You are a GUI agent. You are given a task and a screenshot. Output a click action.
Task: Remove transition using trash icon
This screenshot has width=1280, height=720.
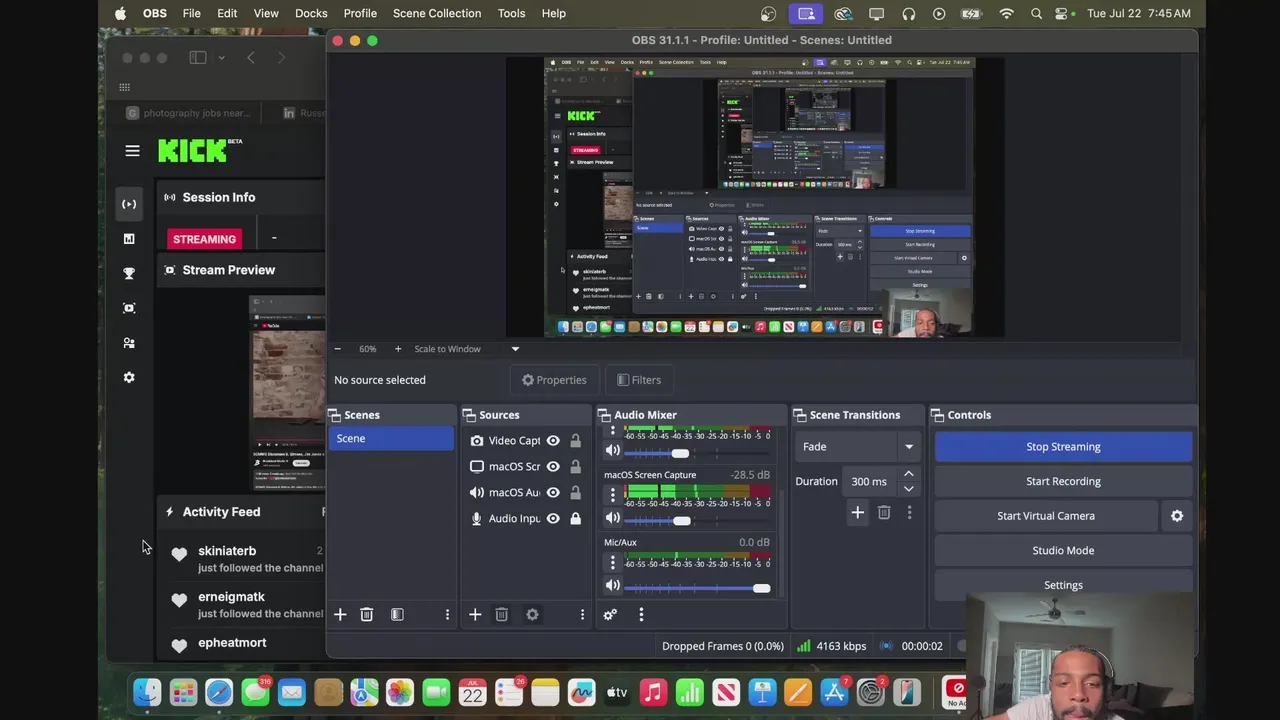click(x=884, y=512)
